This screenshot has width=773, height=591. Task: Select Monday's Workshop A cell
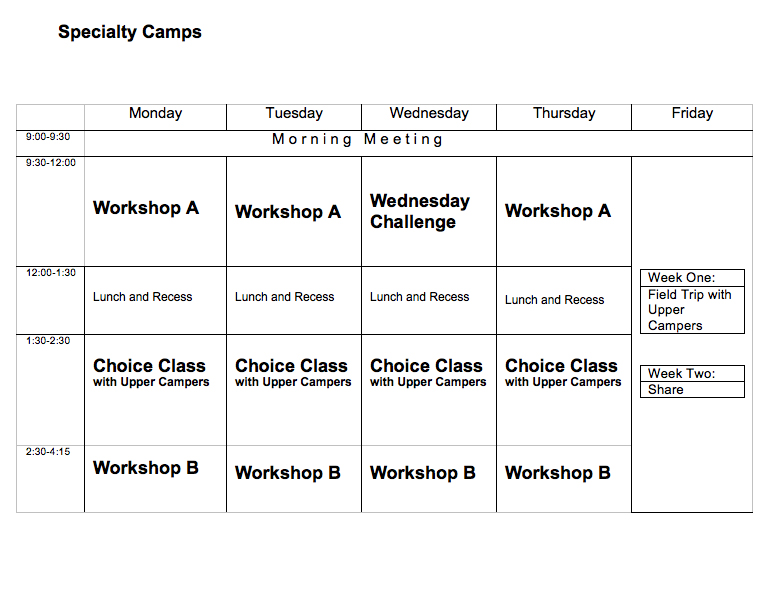pos(146,208)
